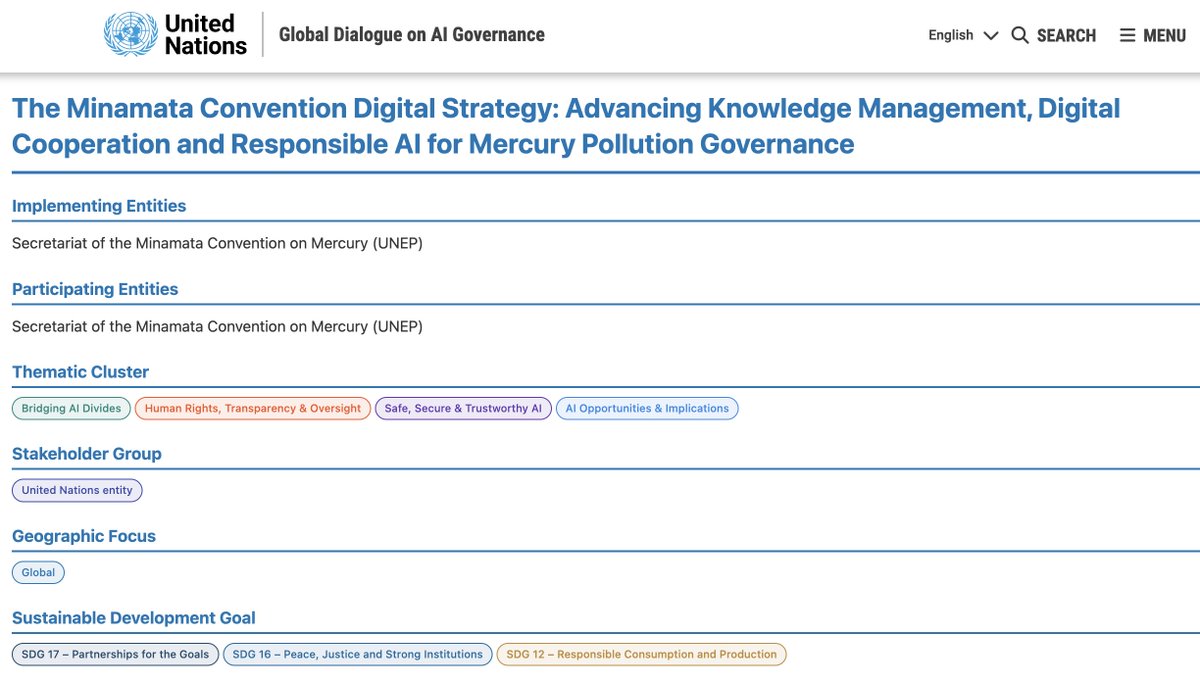
Task: Click the Stakeholder Group heading
Action: 87,454
